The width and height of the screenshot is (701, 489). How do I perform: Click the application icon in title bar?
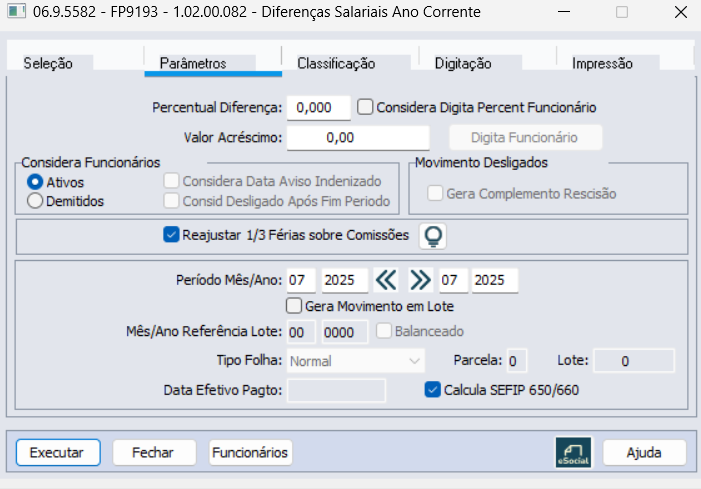click(x=17, y=11)
